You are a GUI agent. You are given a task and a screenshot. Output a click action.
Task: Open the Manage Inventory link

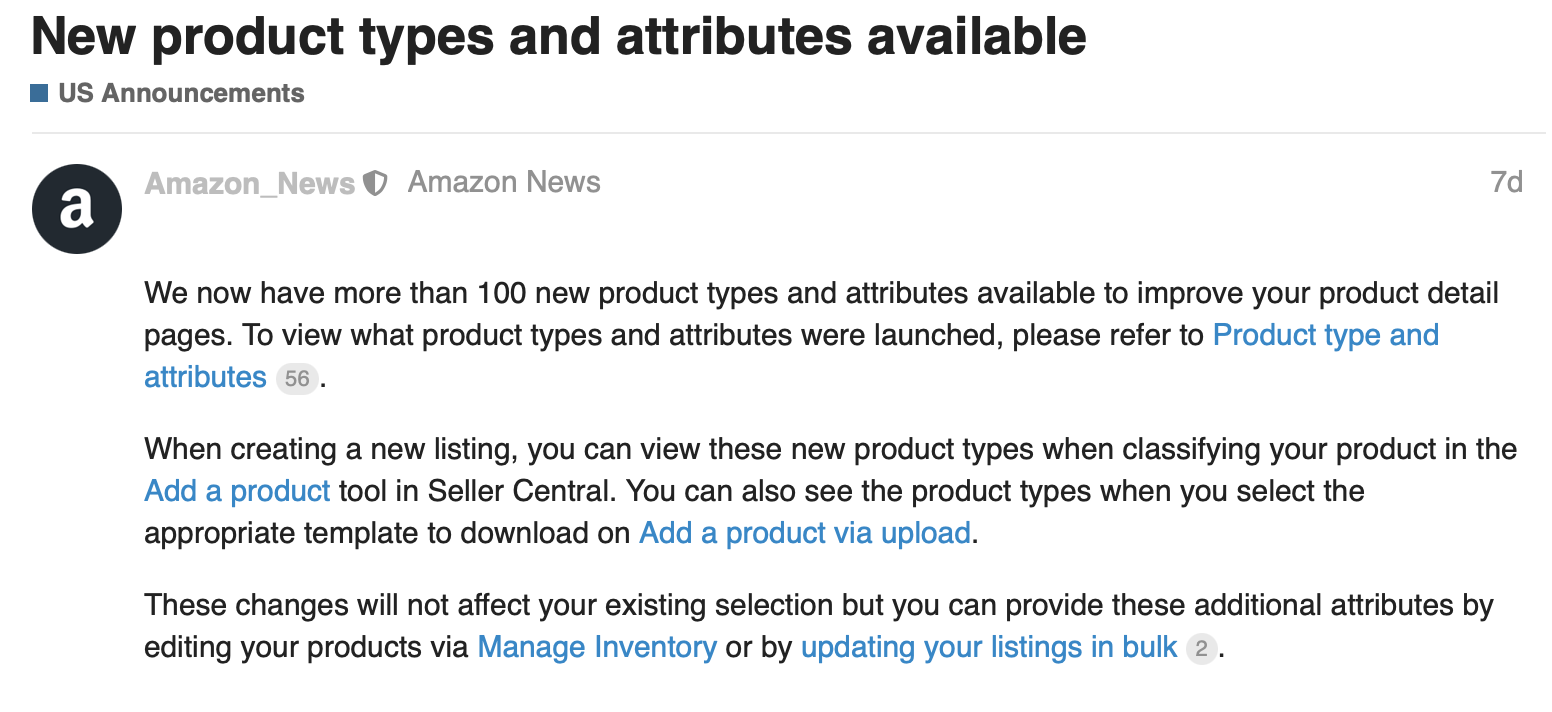click(x=597, y=647)
